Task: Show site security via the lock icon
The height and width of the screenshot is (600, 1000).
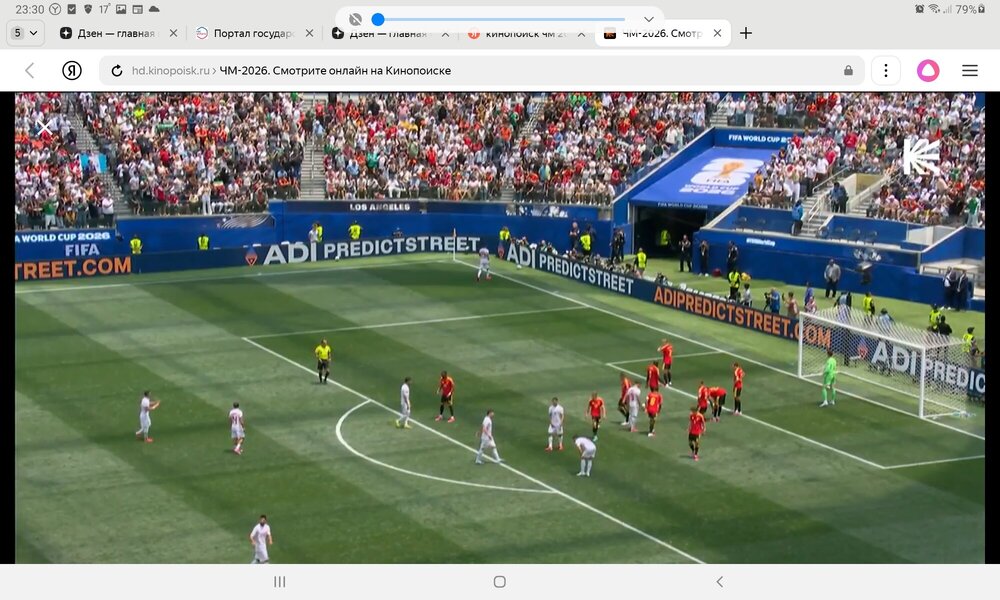Action: pos(848,71)
